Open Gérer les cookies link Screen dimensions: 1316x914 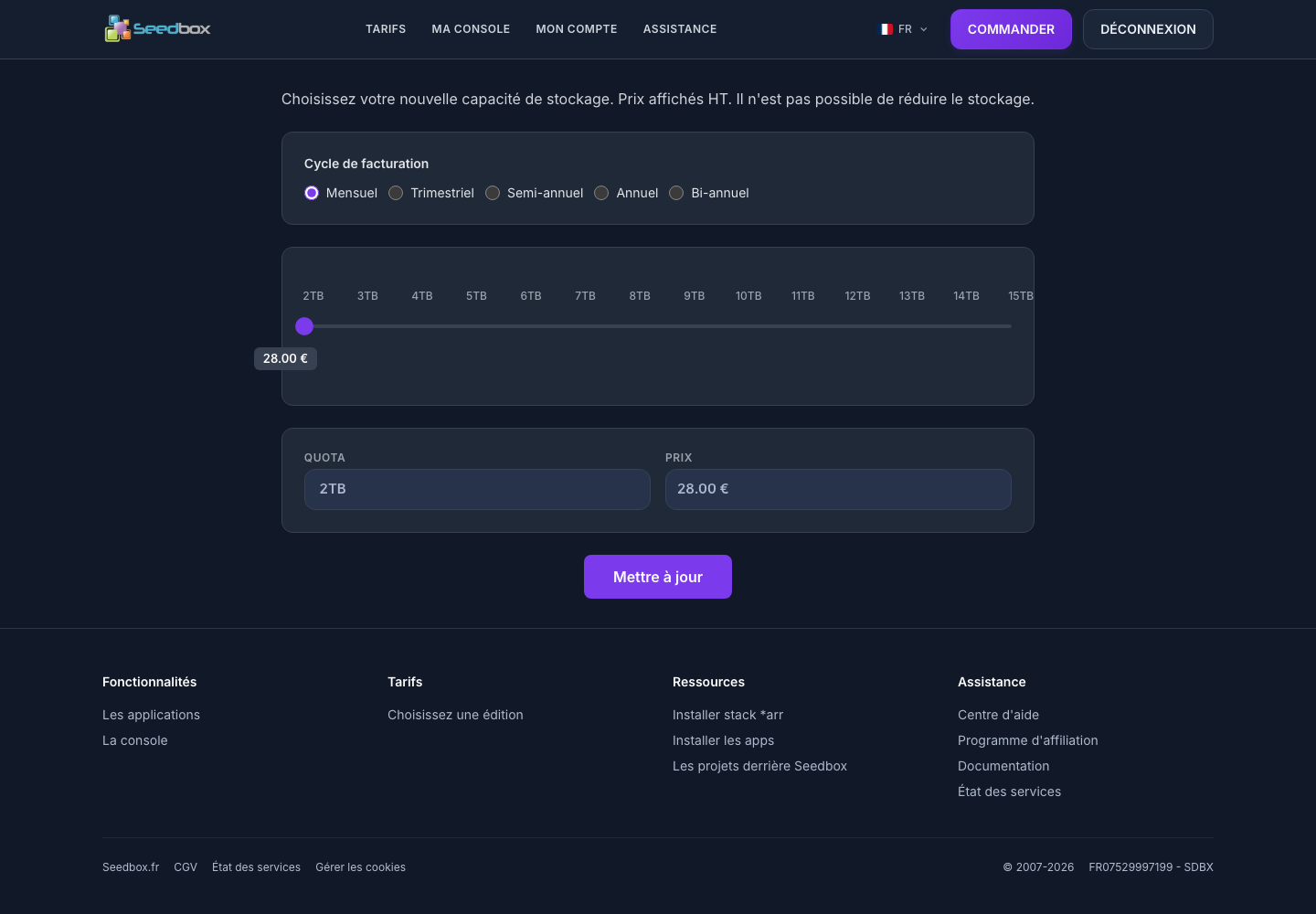point(360,867)
